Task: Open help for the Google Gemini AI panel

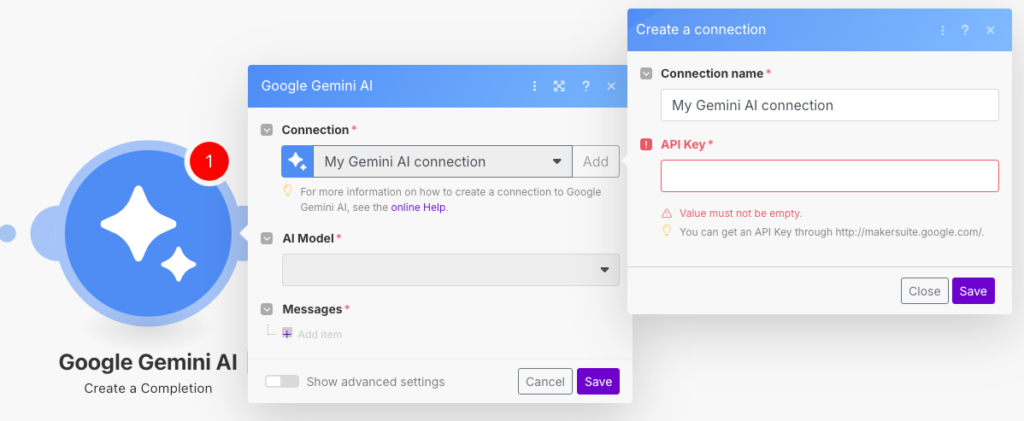Action: point(586,86)
